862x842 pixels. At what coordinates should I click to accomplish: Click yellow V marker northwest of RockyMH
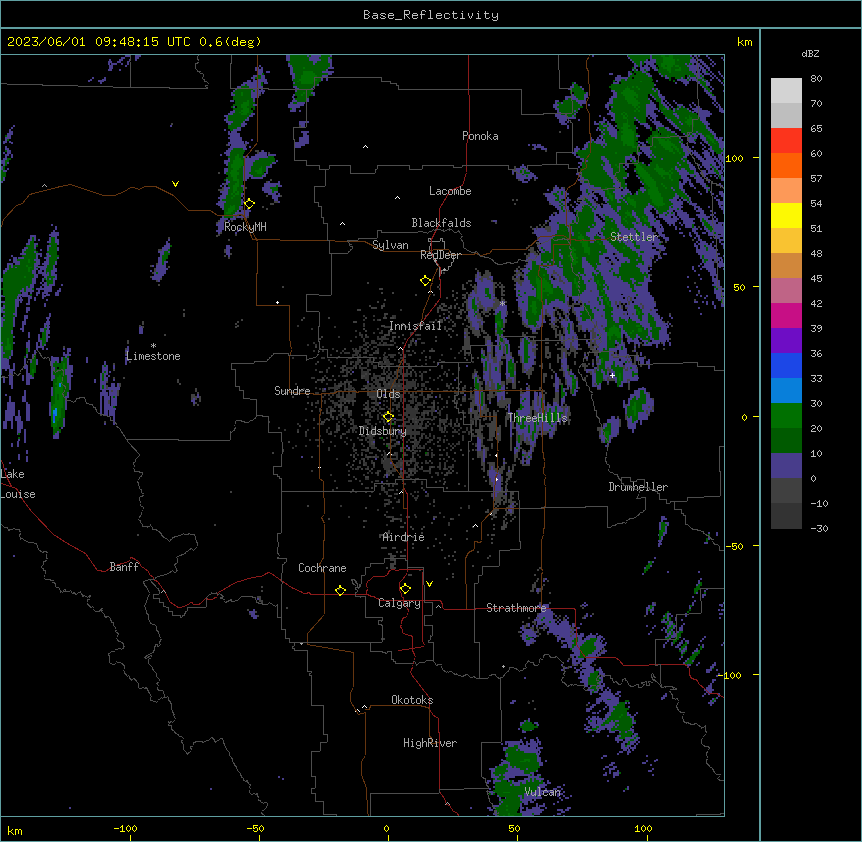click(x=175, y=184)
